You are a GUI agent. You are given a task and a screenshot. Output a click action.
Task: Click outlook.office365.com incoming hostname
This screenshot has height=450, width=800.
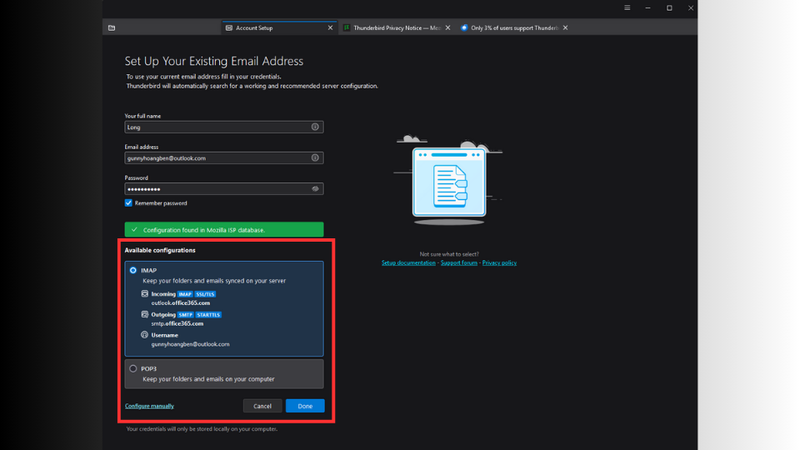(181, 303)
